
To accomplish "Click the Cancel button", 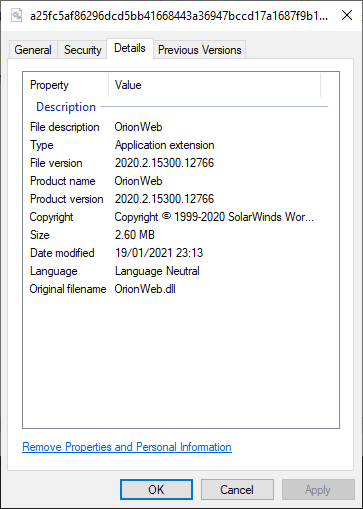I will 237,490.
